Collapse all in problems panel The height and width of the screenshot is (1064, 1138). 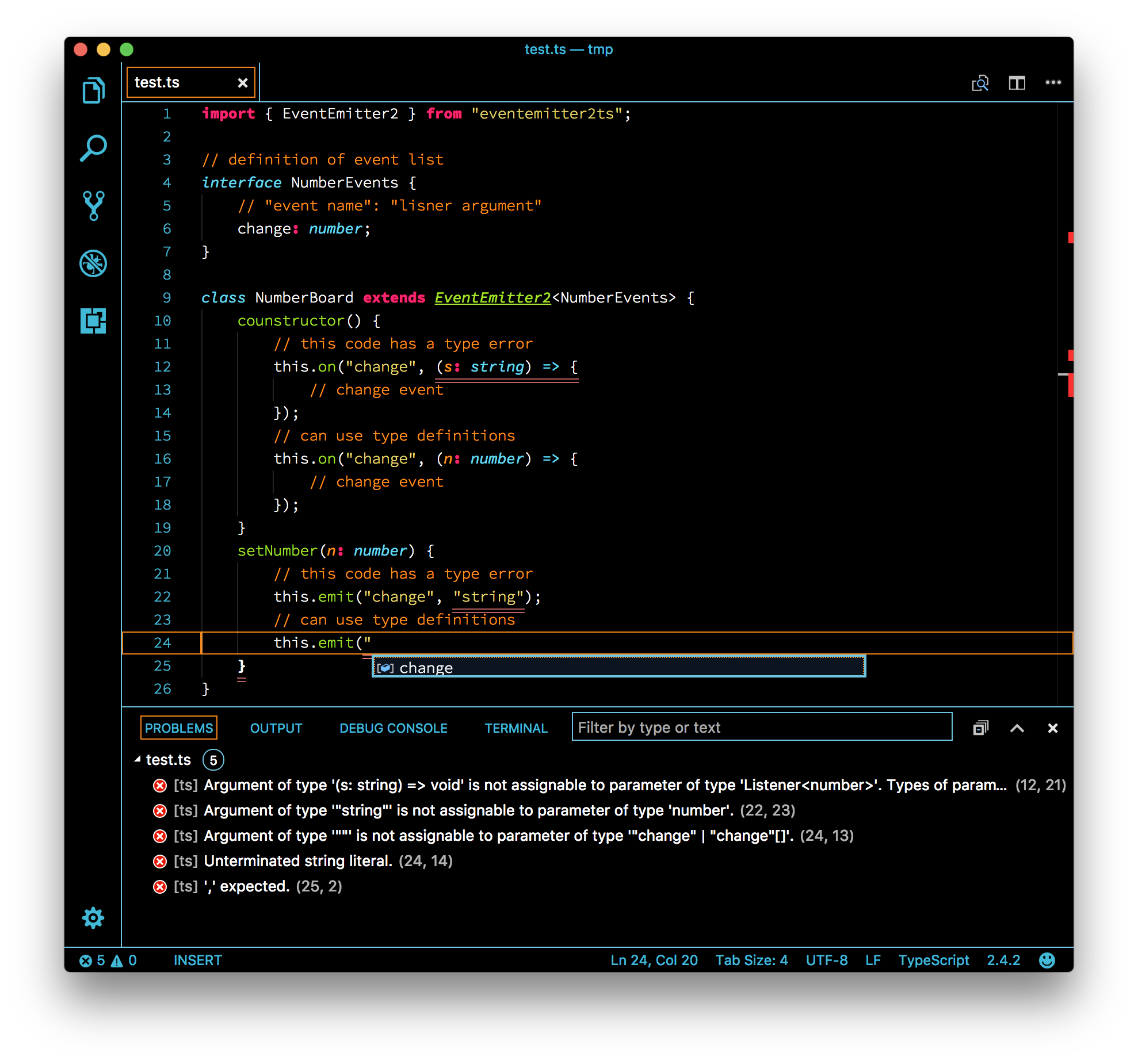[x=980, y=728]
